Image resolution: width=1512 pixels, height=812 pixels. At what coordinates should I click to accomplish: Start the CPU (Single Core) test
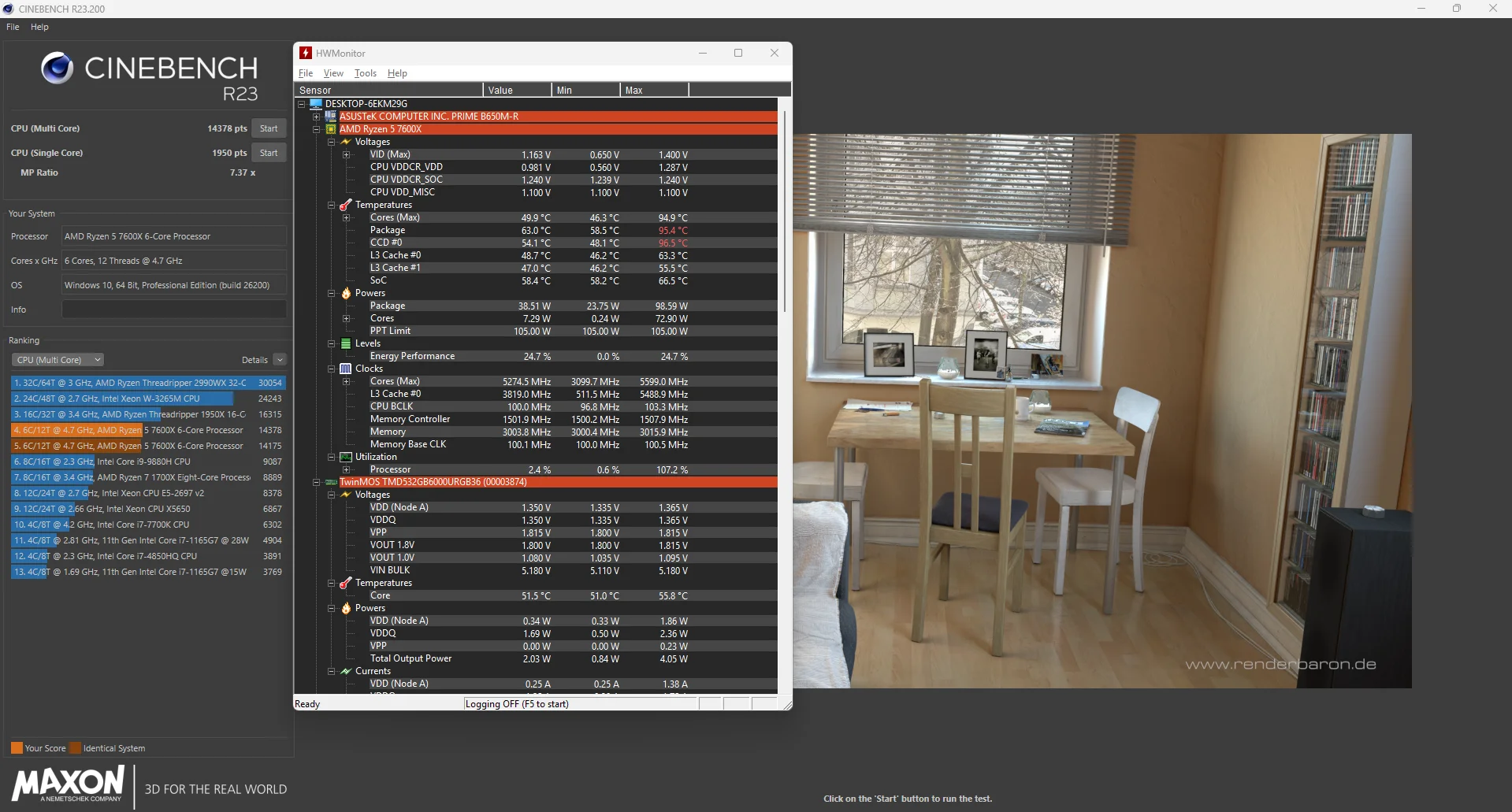click(269, 153)
